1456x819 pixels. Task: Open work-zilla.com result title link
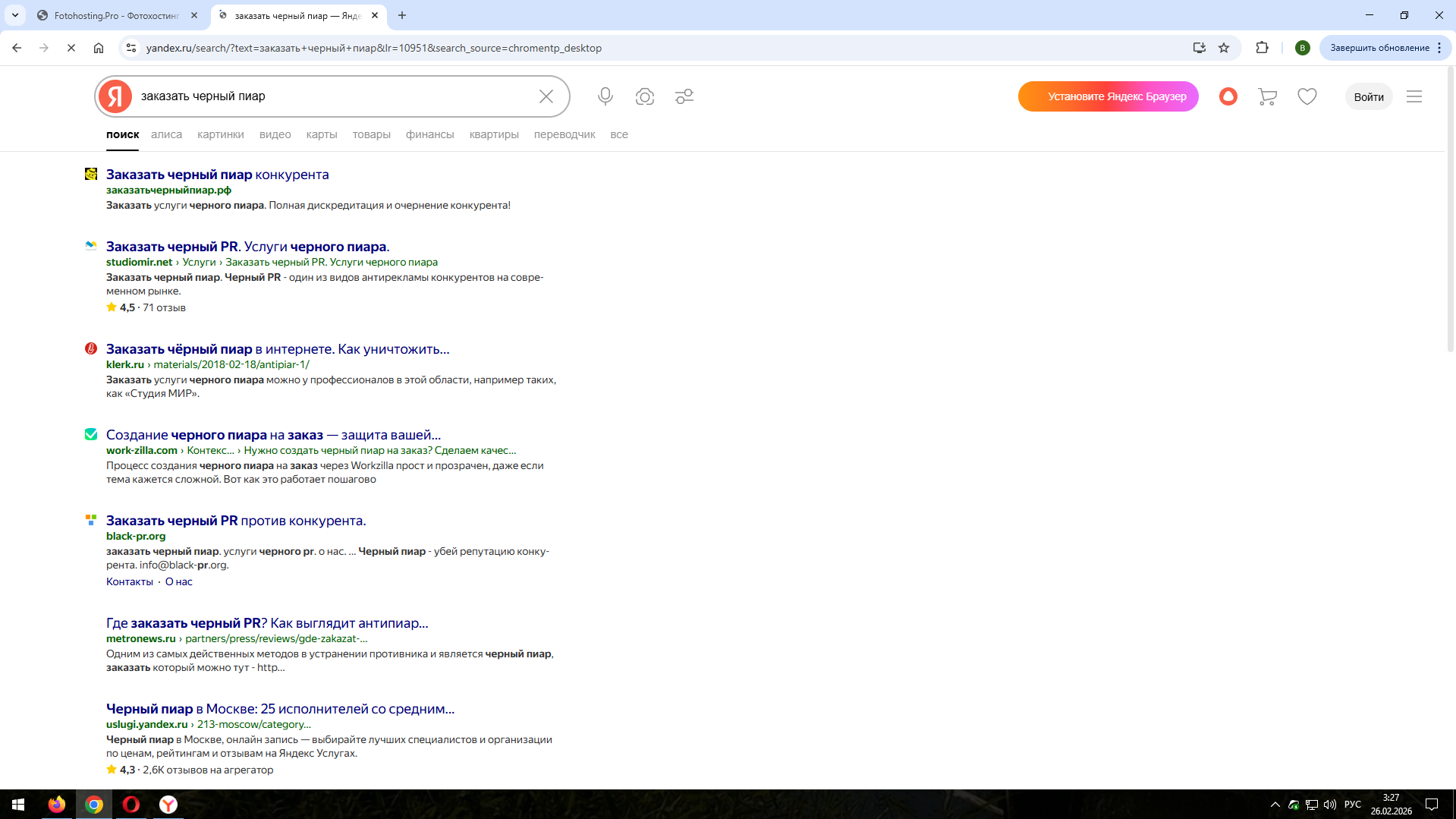click(273, 435)
